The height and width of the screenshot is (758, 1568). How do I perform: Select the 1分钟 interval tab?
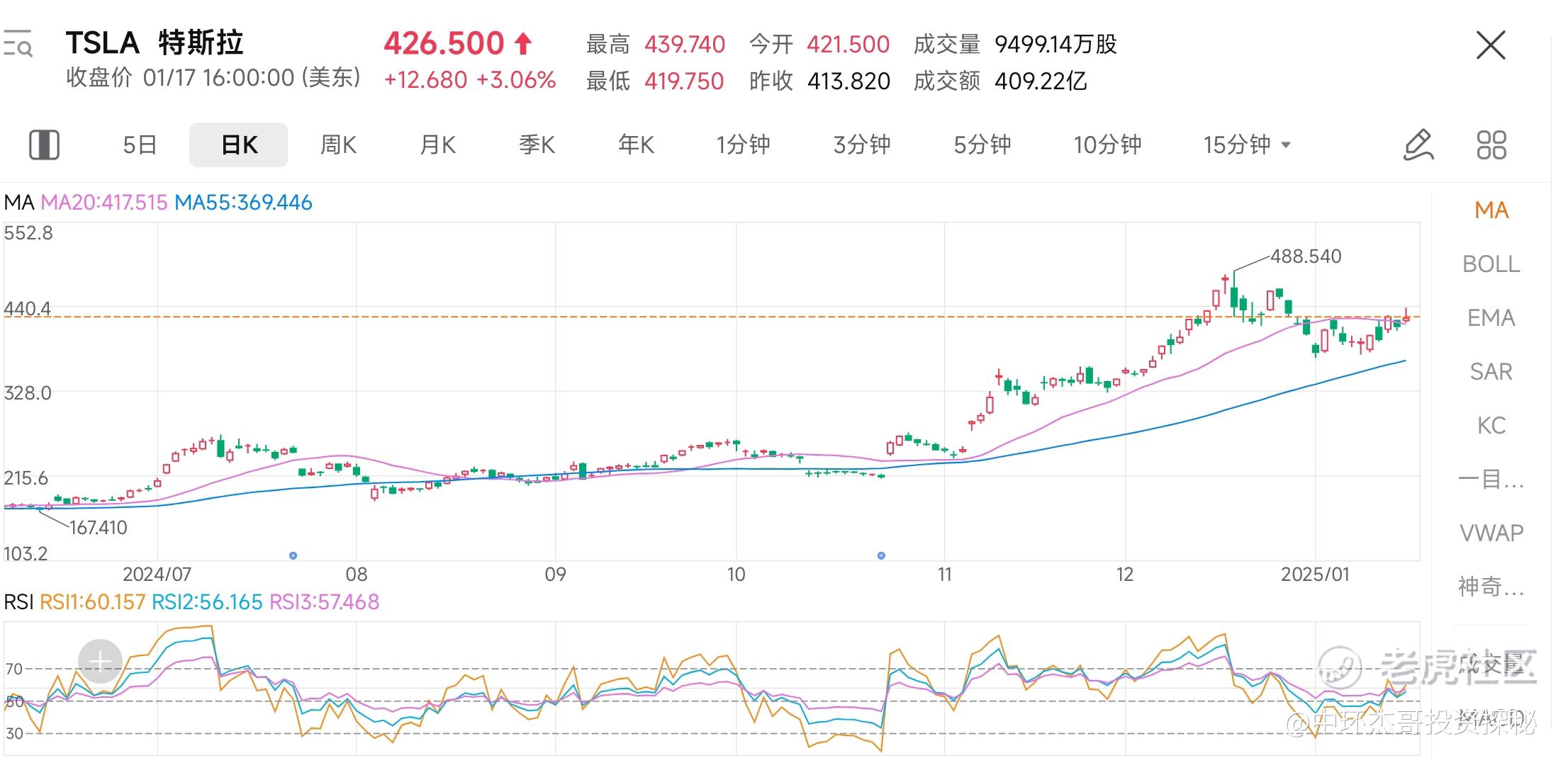pos(743,145)
